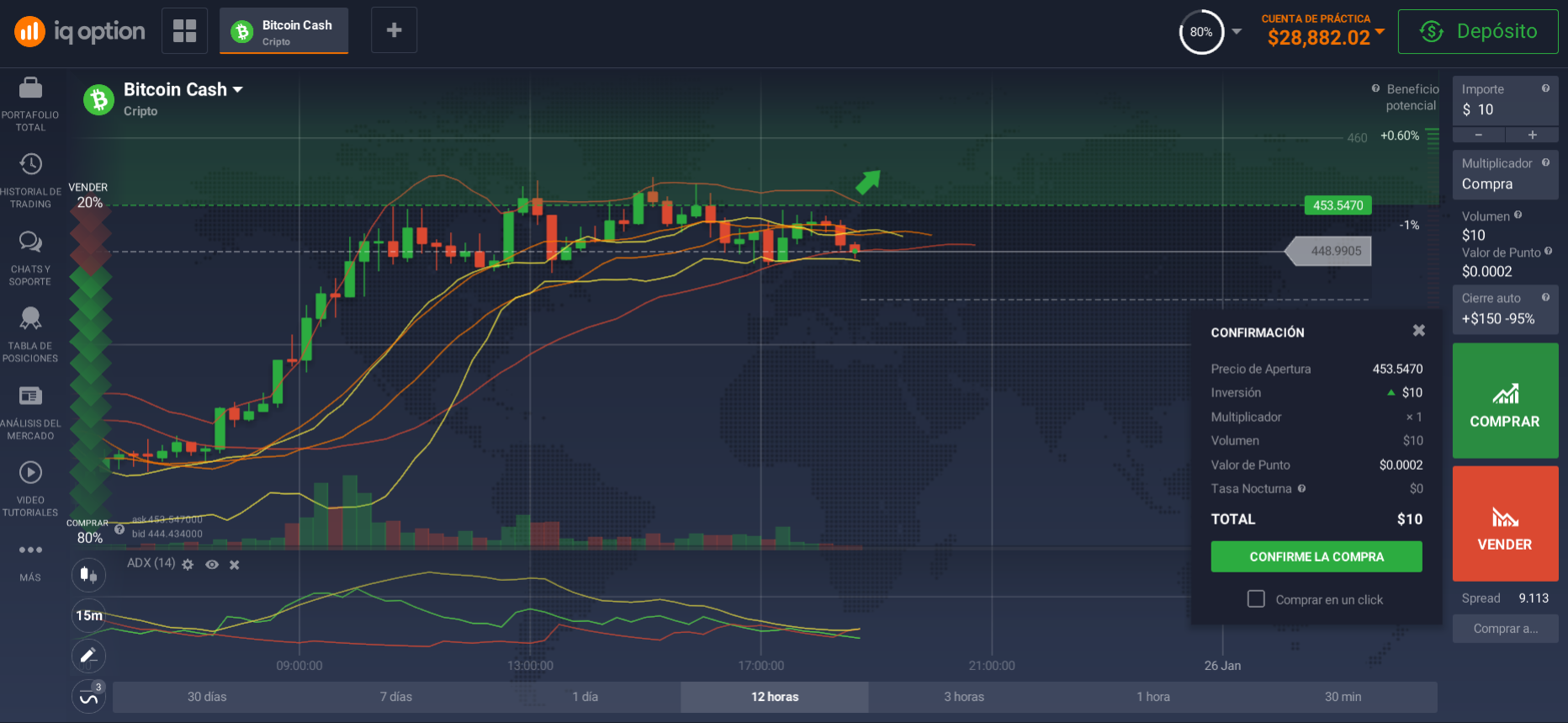This screenshot has height=723, width=1568.
Task: Open Historial de Trading clock icon
Action: [30, 164]
